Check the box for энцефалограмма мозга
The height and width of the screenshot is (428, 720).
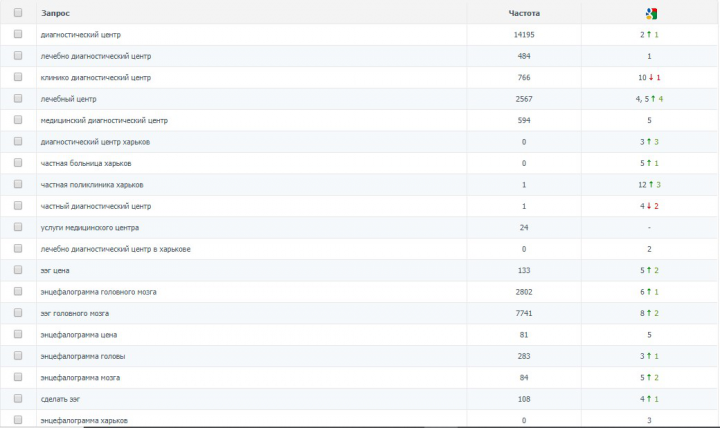18,377
